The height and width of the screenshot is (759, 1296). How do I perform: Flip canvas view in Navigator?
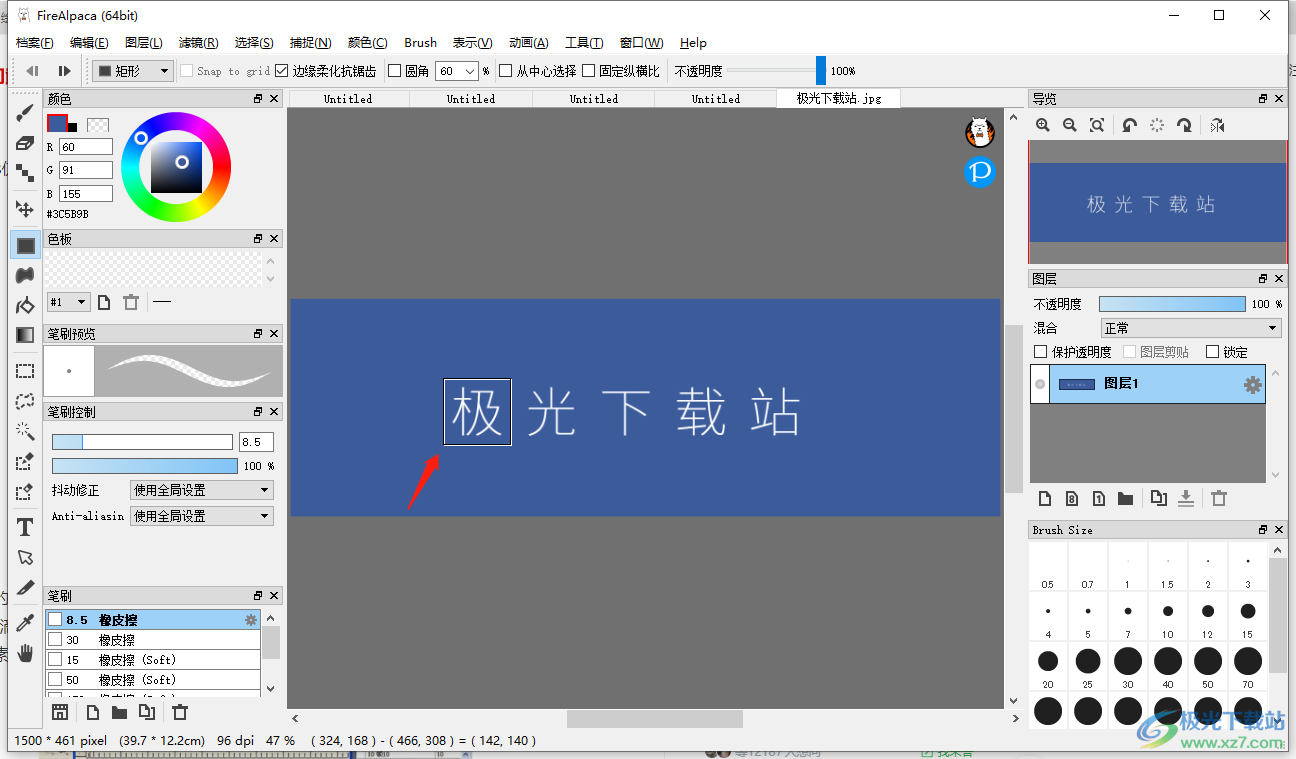pos(1217,125)
